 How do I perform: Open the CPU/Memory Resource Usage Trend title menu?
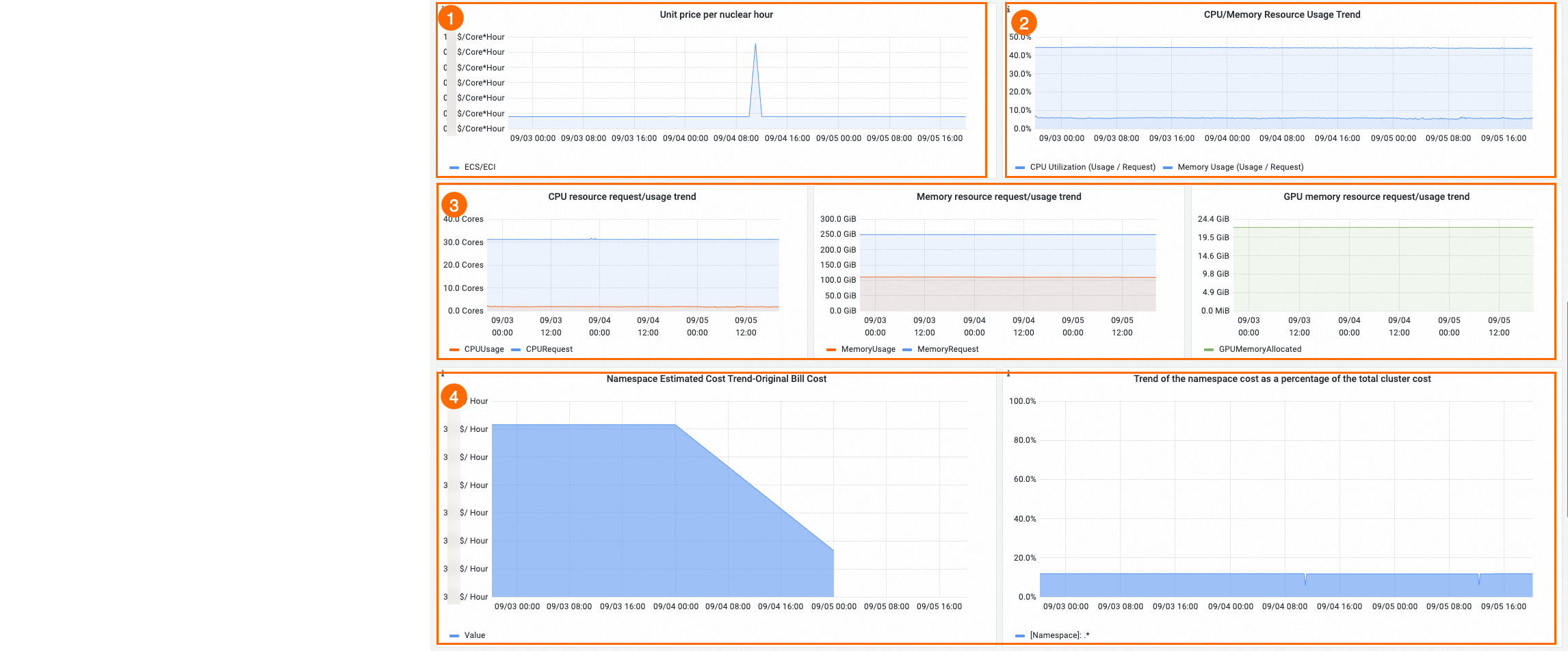pyautogui.click(x=1282, y=14)
